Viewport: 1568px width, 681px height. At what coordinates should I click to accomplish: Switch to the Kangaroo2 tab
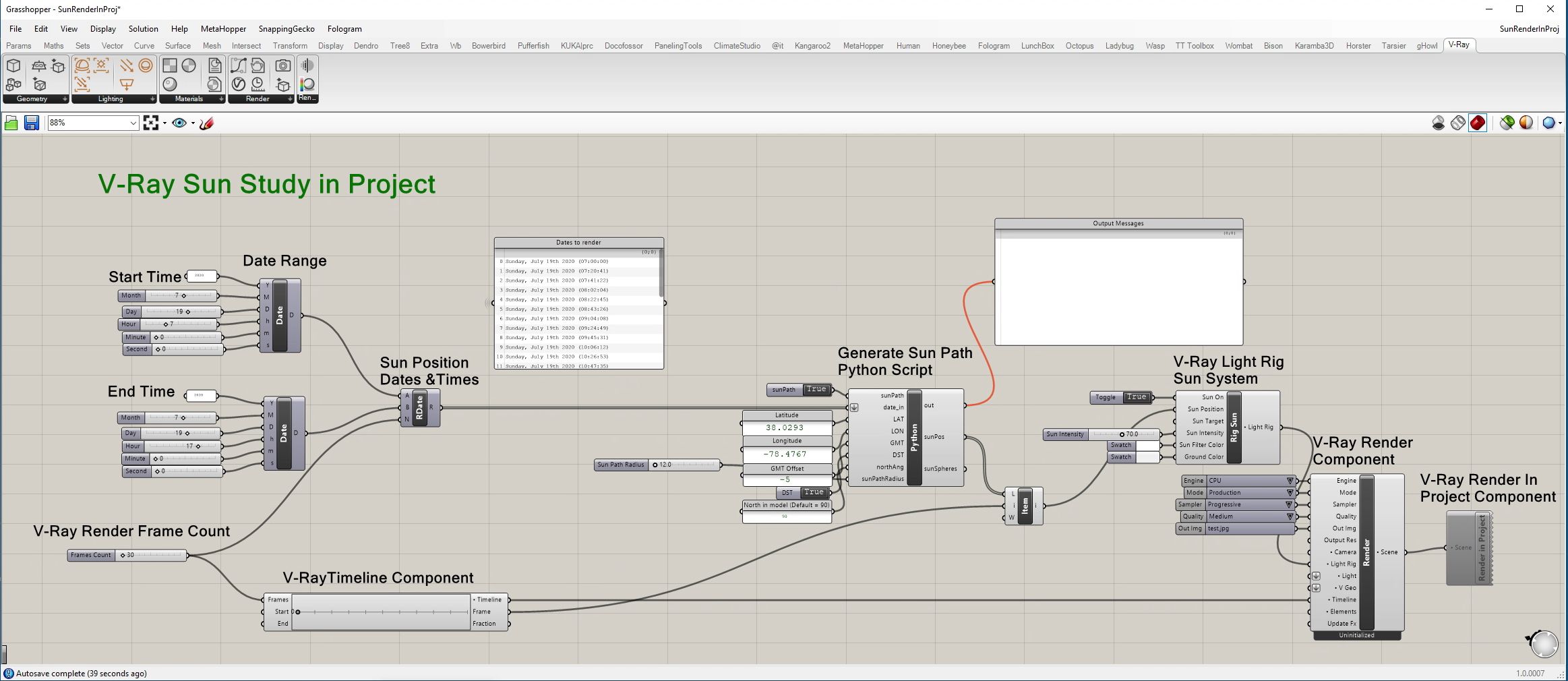tap(812, 46)
